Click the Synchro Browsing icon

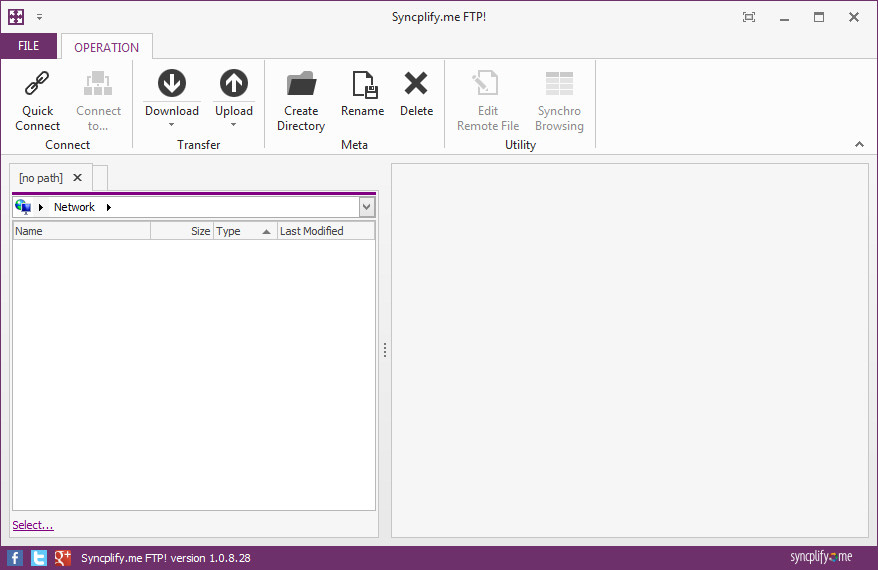pyautogui.click(x=559, y=83)
